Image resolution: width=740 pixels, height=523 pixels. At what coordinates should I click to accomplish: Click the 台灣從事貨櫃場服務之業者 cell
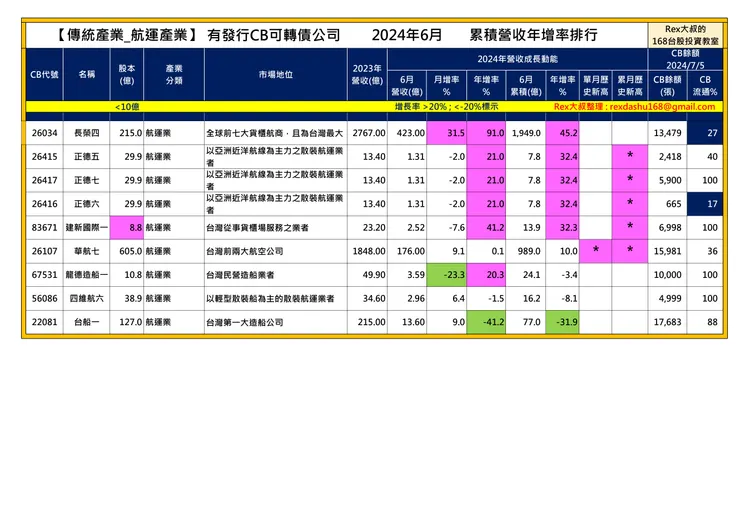tap(276, 228)
